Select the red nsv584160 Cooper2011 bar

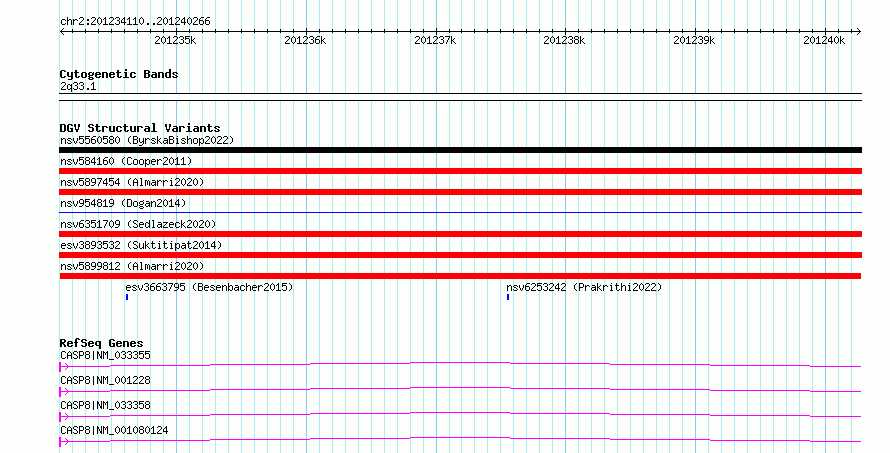click(x=460, y=171)
